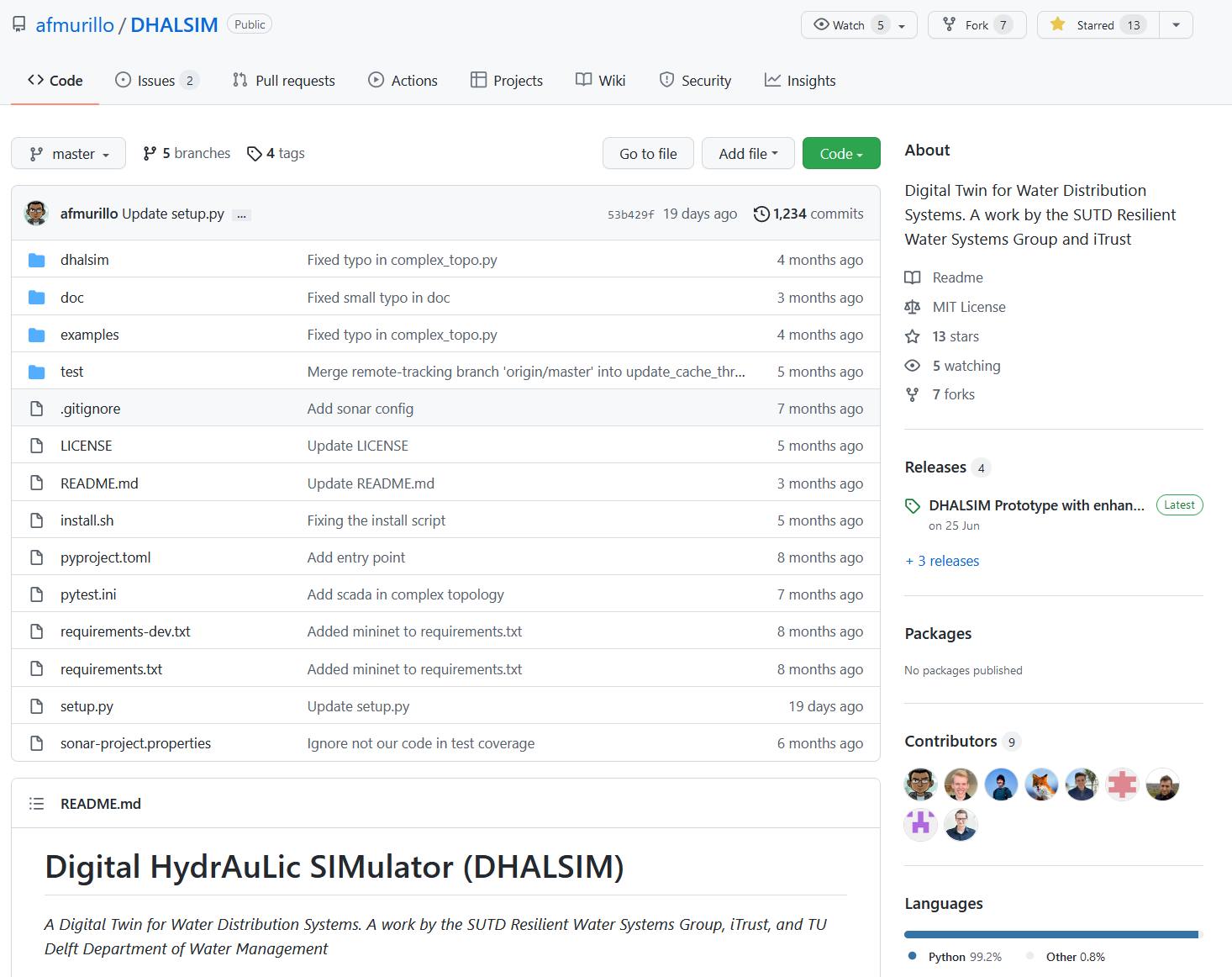Open the pyproject.toml file
Image resolution: width=1232 pixels, height=977 pixels.
(106, 557)
